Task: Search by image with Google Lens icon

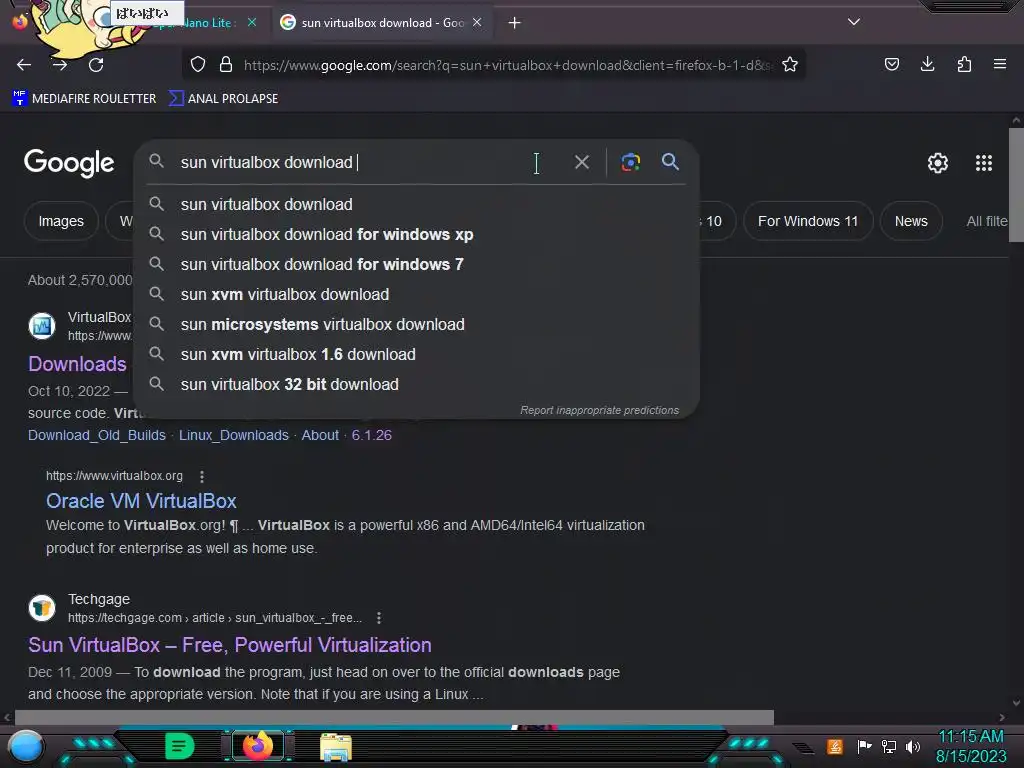Action: 630,162
